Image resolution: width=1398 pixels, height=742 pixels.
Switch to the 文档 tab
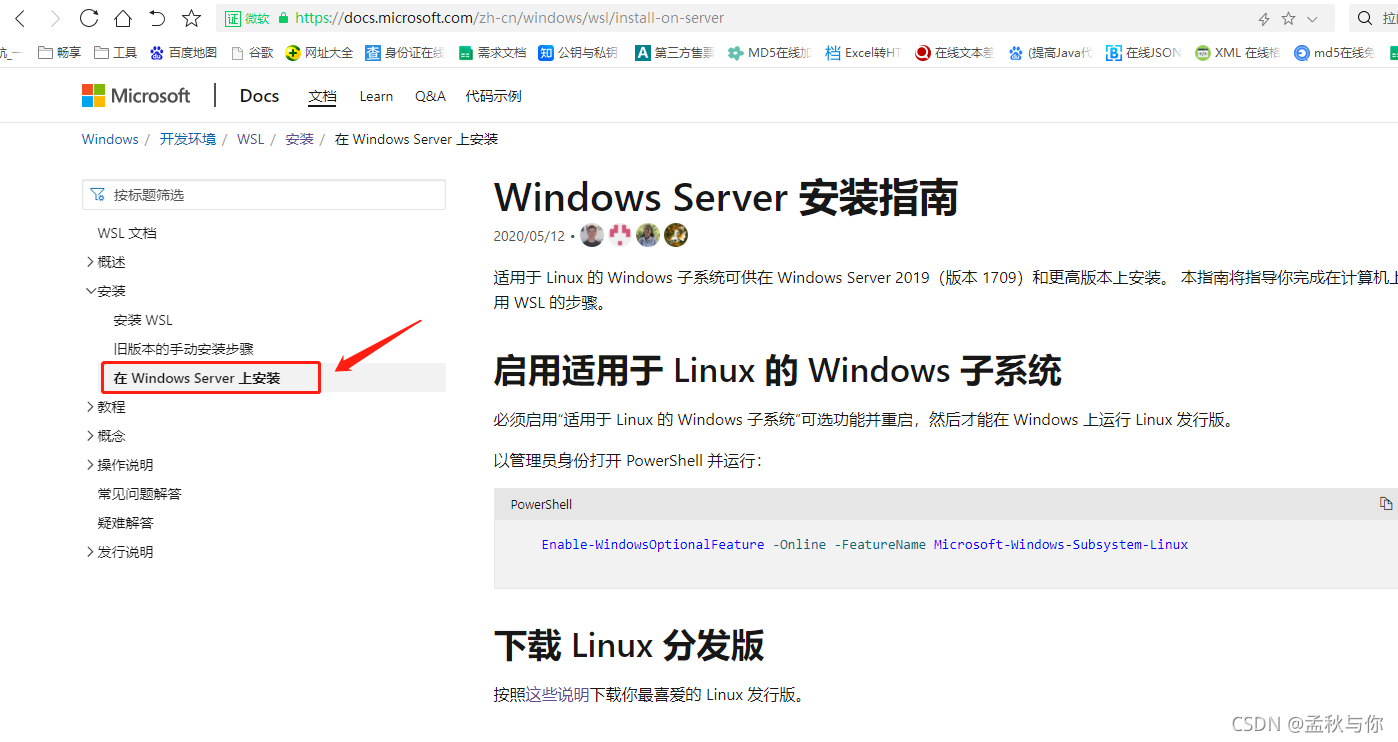click(322, 96)
